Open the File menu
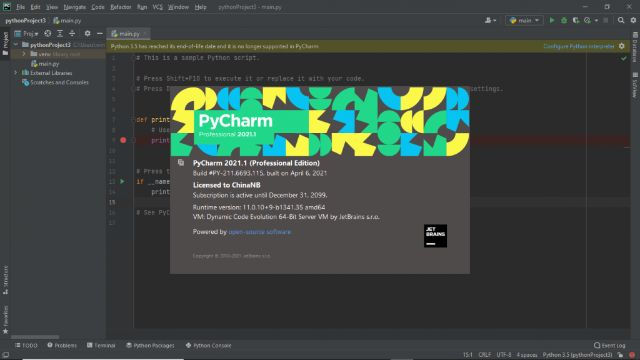 click(20, 7)
